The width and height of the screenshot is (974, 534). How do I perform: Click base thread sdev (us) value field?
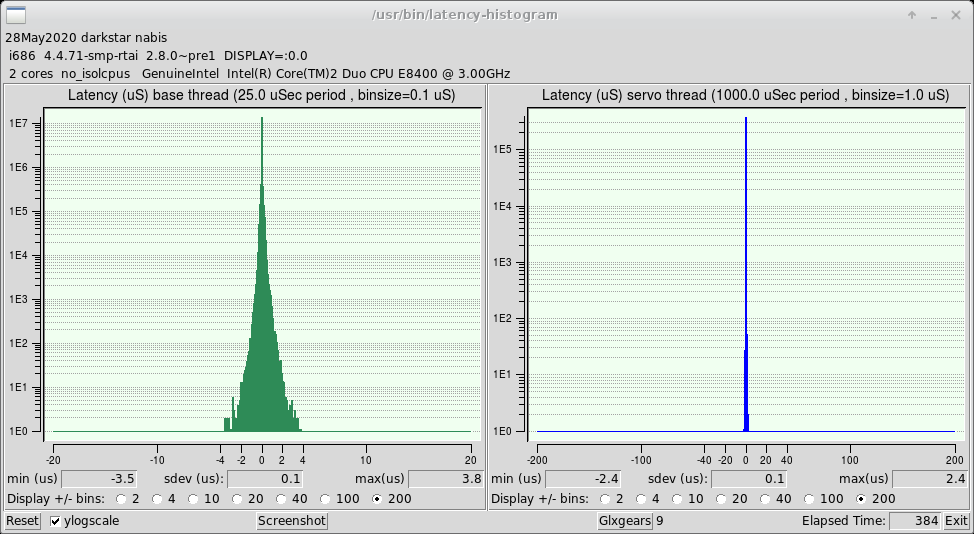coord(265,479)
